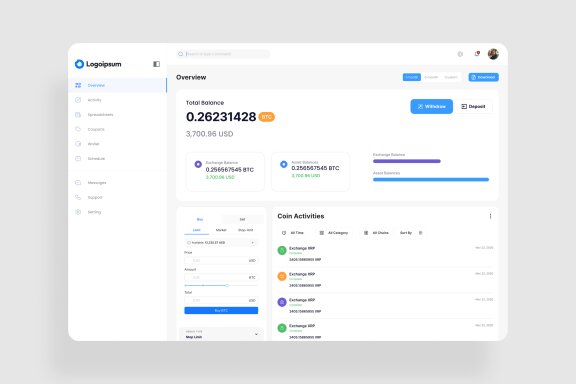Open notifications with the red dot
Viewport: 576px width, 384px height.
(x=477, y=54)
